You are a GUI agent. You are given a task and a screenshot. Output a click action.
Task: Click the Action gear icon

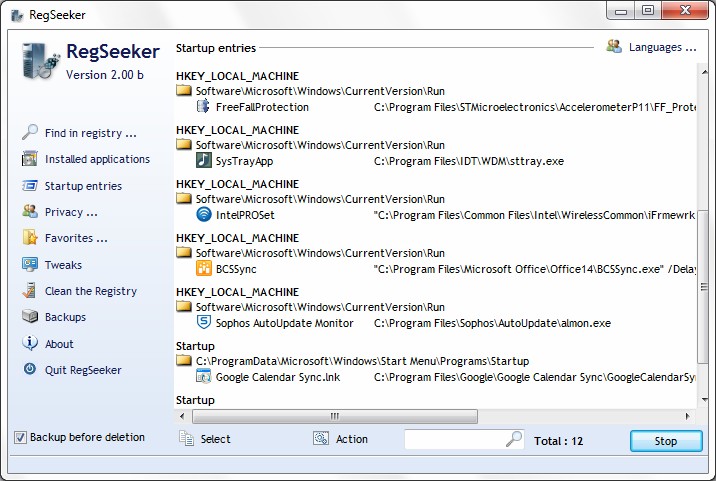pos(321,439)
